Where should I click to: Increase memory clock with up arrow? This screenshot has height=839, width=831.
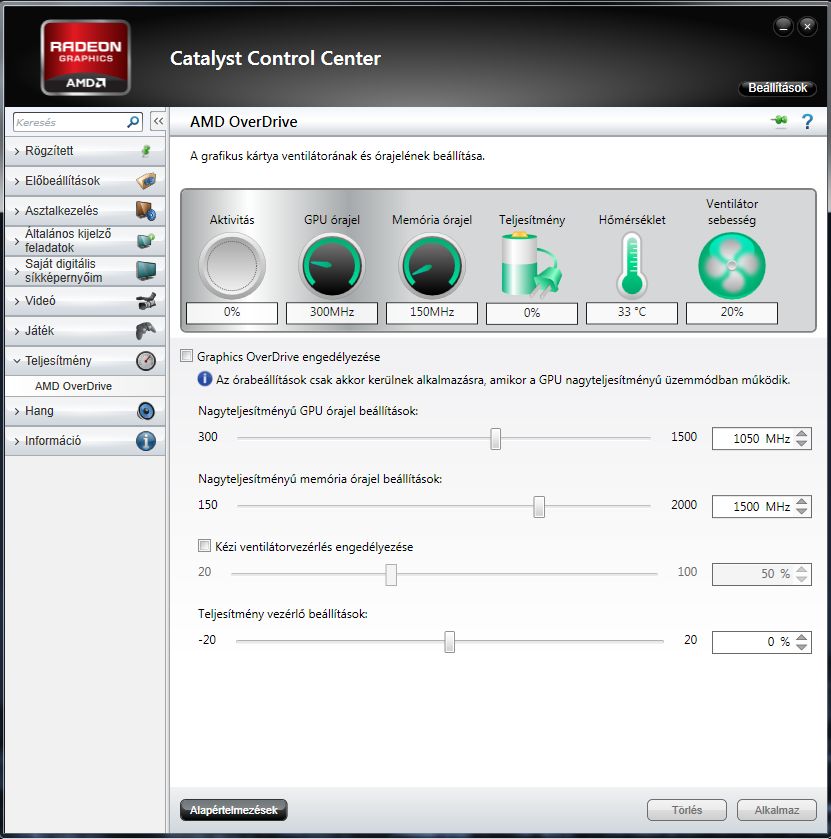click(x=802, y=501)
